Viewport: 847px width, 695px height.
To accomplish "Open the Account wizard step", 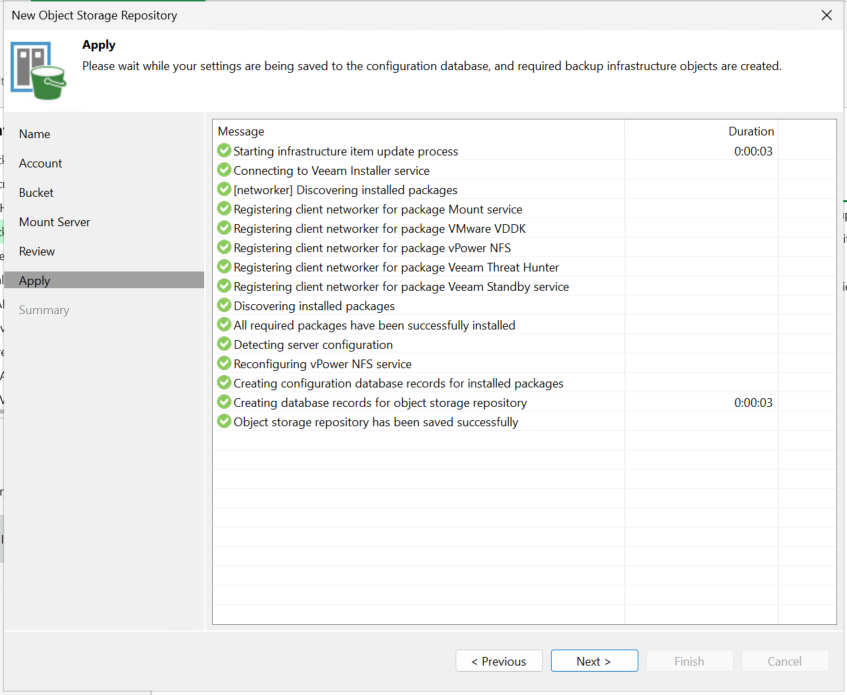I will click(x=41, y=163).
